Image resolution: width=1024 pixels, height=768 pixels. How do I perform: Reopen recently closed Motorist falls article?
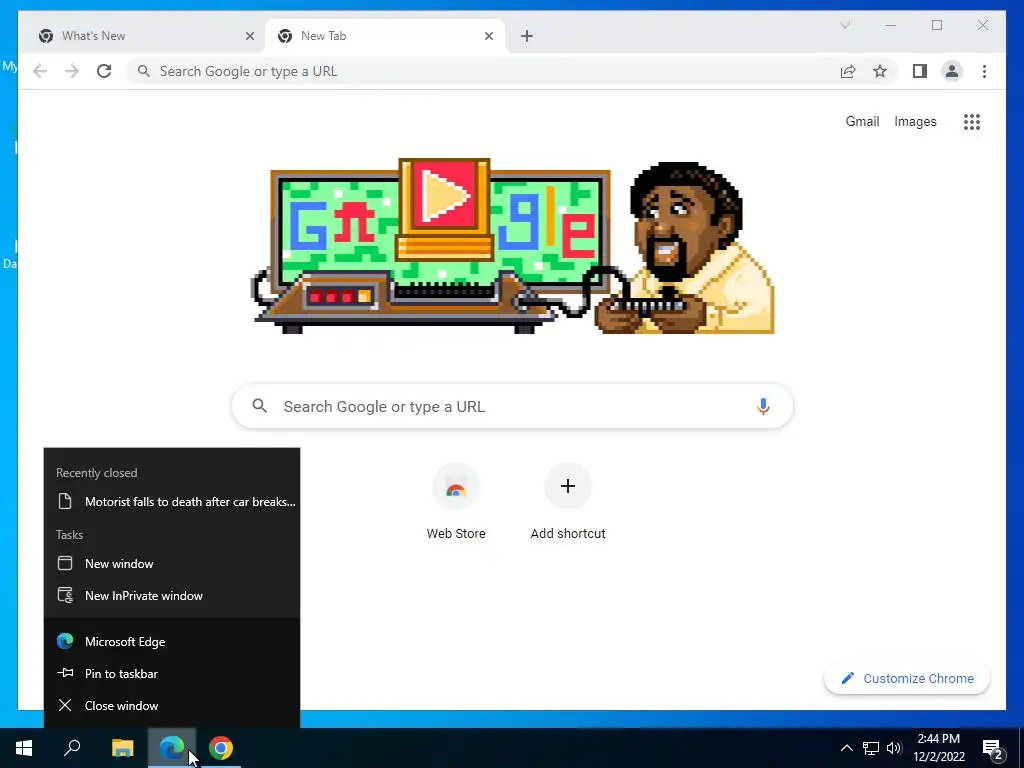(x=172, y=502)
